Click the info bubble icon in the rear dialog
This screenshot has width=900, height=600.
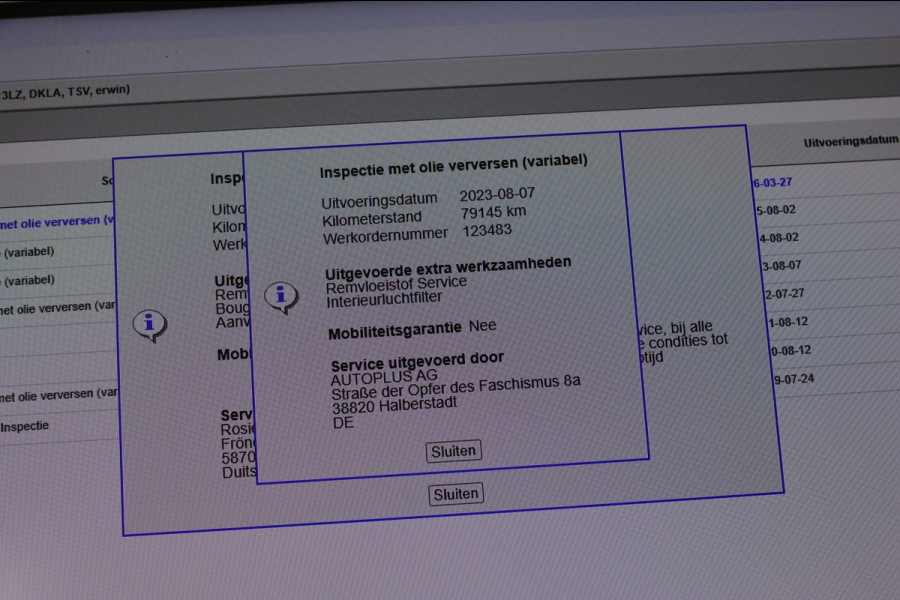[149, 324]
